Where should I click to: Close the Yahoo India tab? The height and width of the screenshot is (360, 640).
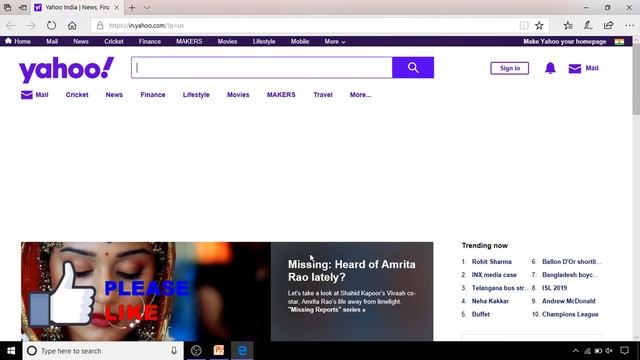(116, 7)
